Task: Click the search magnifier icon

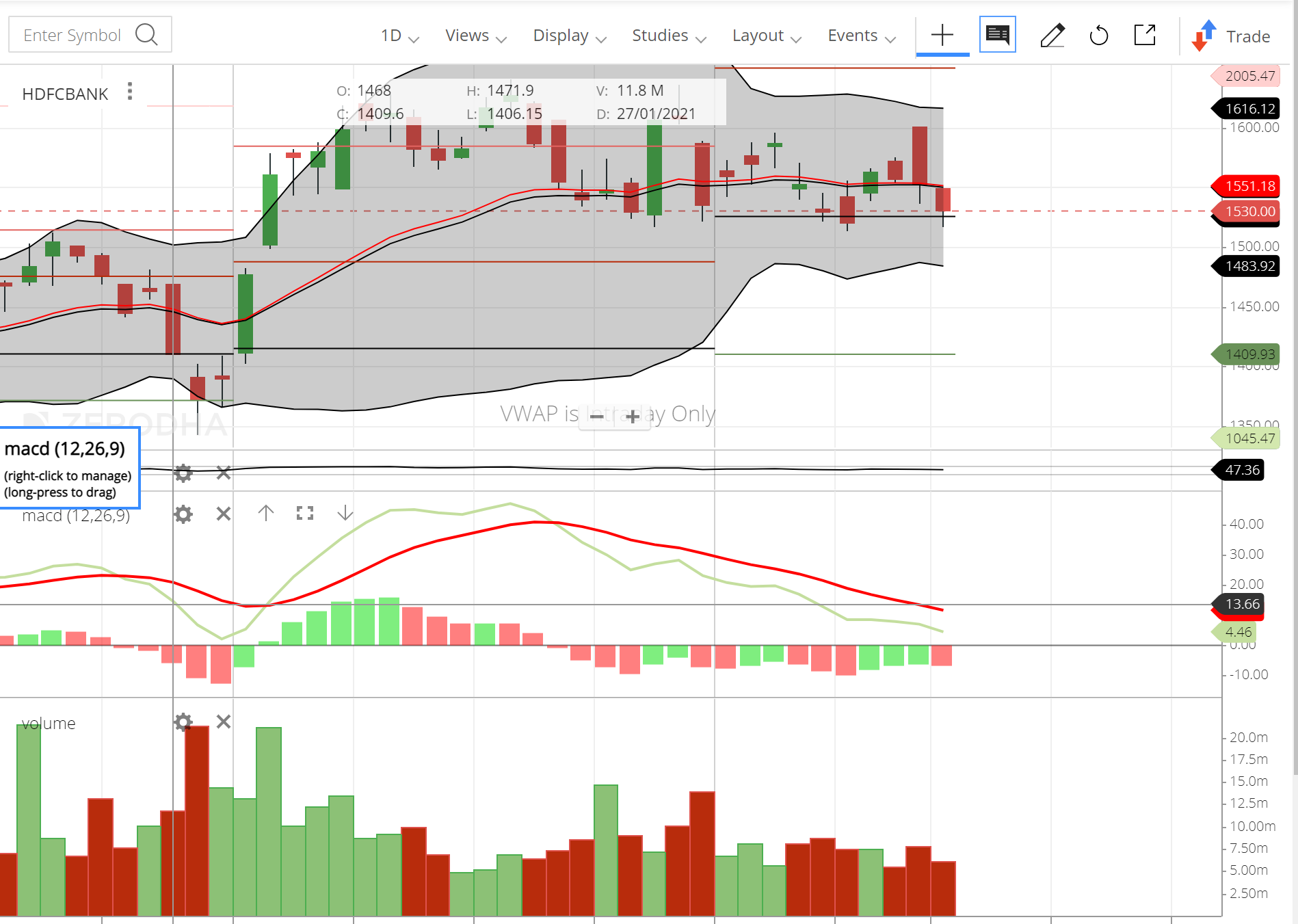Action: click(146, 34)
